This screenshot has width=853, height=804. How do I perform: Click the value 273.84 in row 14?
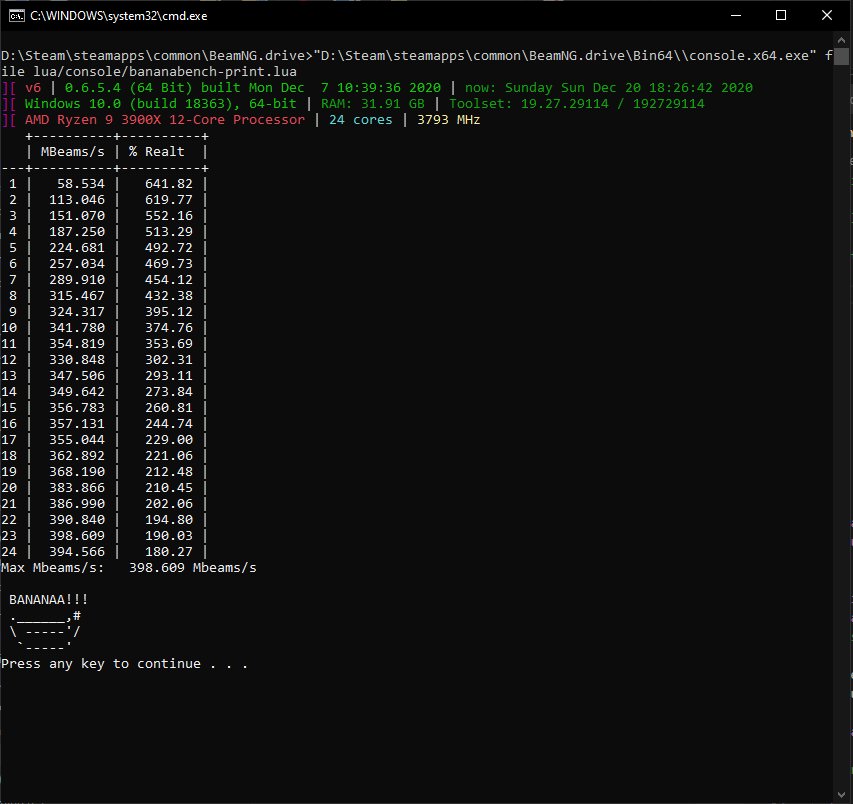click(169, 392)
